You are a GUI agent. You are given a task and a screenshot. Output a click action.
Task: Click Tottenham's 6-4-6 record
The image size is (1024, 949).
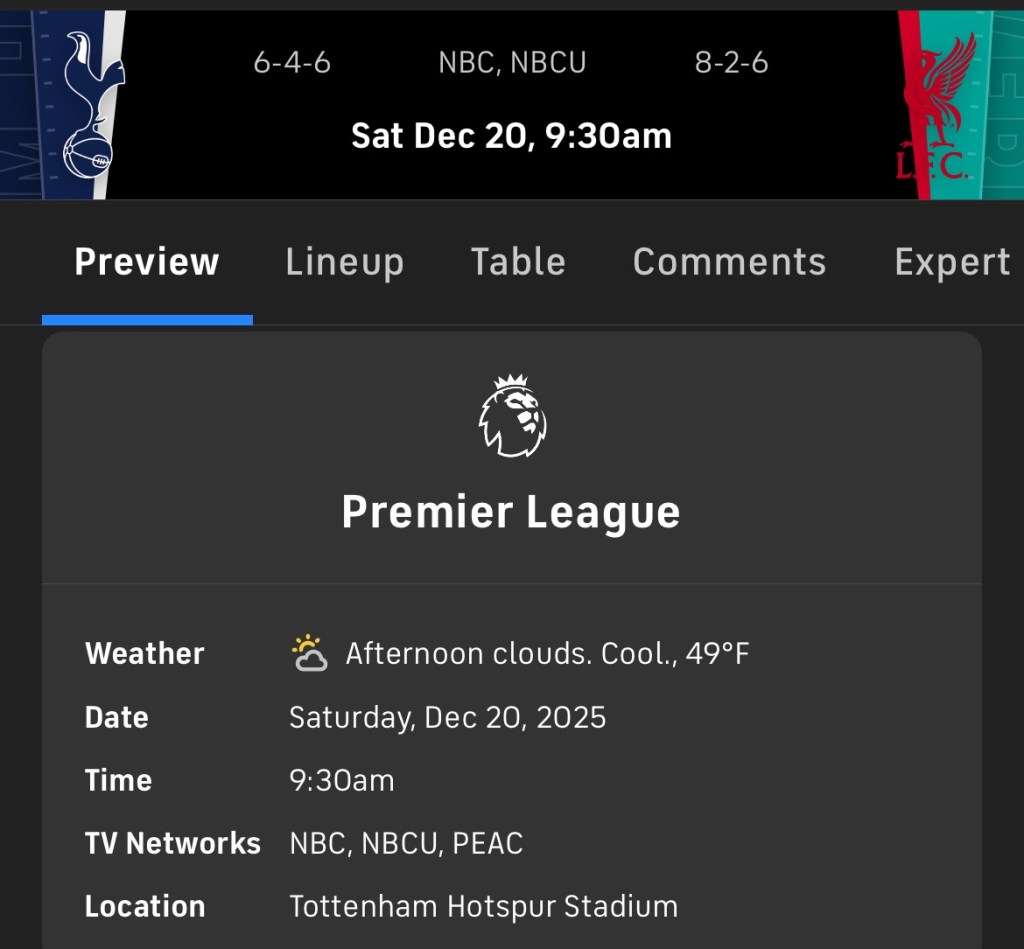tap(292, 63)
